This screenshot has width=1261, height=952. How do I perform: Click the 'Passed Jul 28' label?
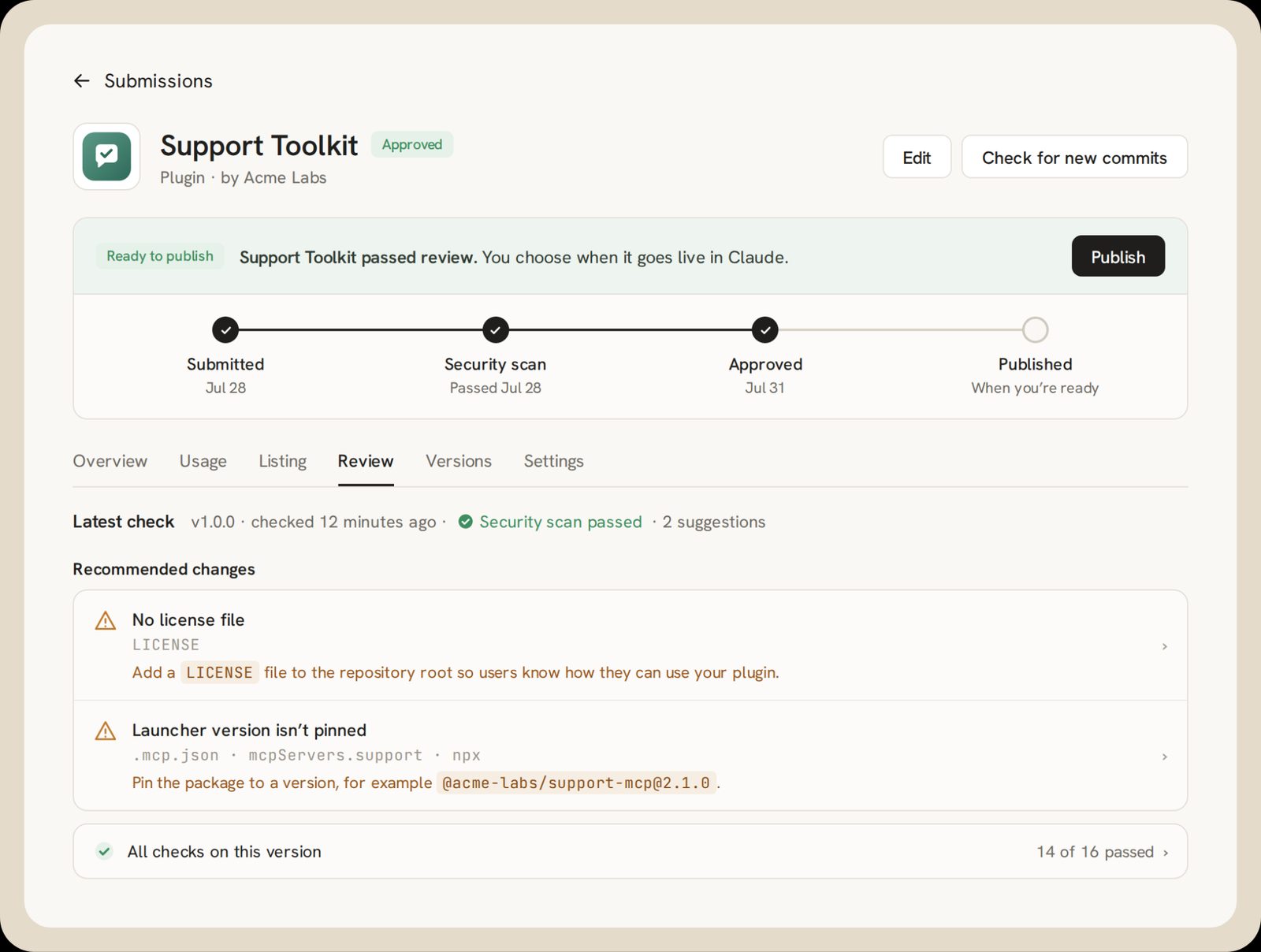click(x=495, y=388)
